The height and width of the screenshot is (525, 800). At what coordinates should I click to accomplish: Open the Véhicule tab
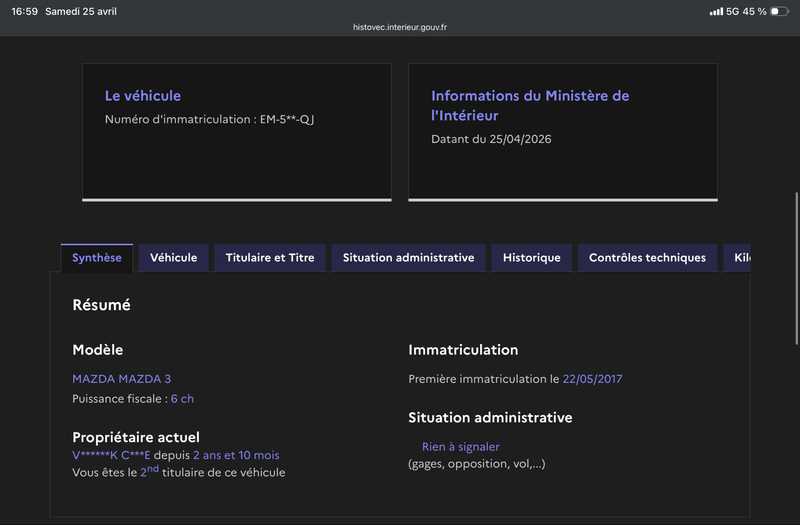pos(173,257)
